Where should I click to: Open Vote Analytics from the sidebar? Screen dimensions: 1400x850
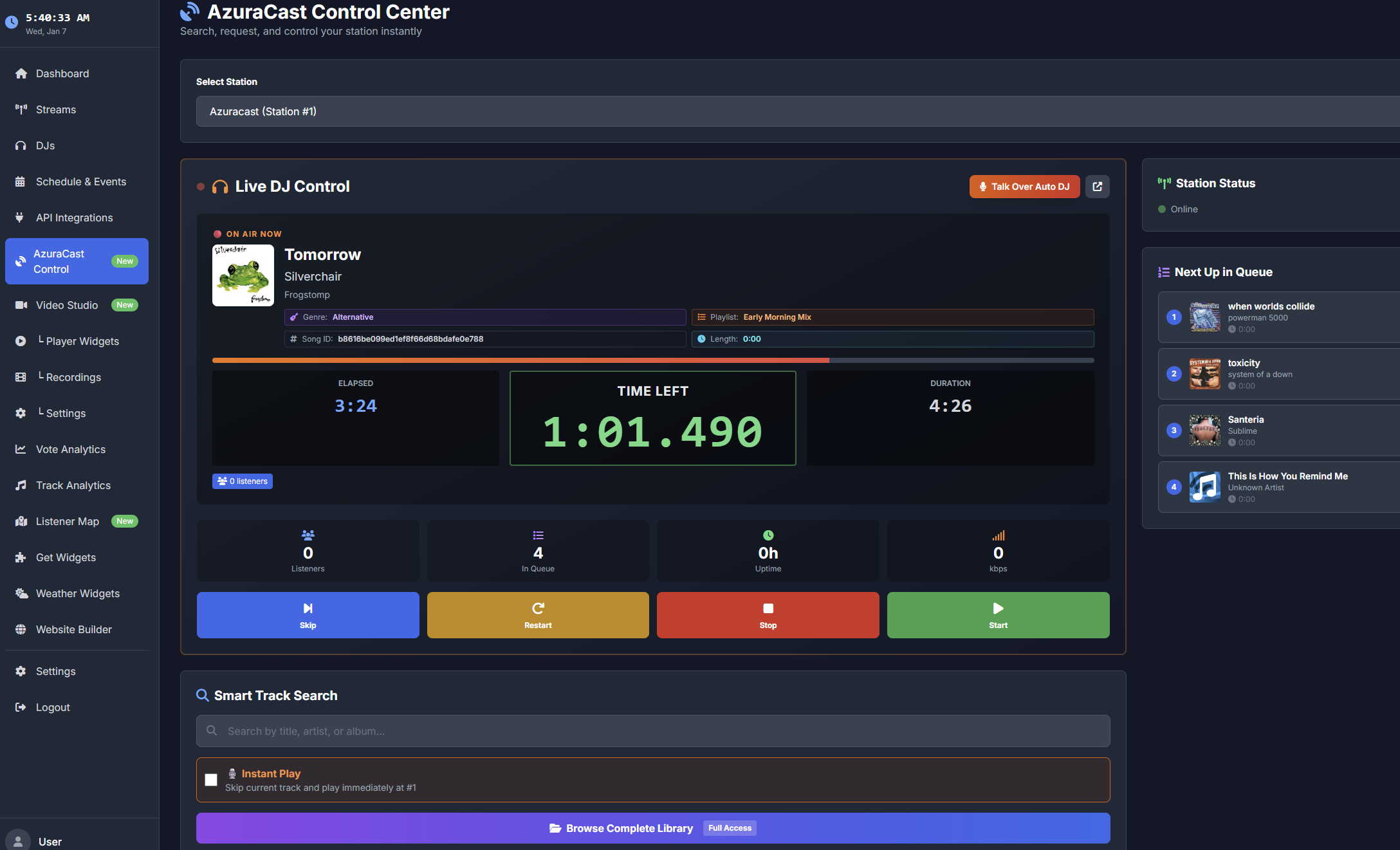pyautogui.click(x=71, y=449)
